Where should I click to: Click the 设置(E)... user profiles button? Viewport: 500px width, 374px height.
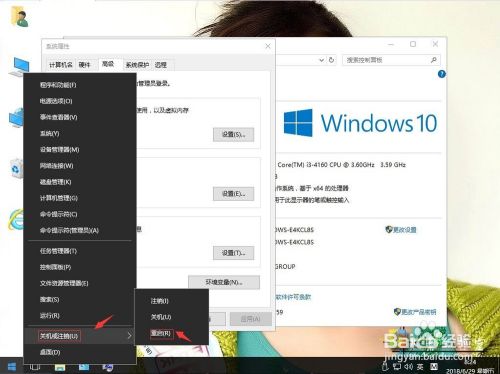click(233, 194)
